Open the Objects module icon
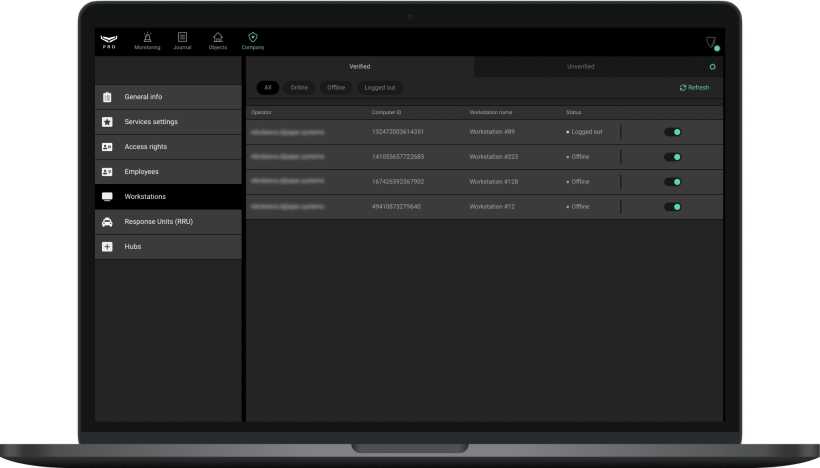820x468 pixels. tap(218, 39)
